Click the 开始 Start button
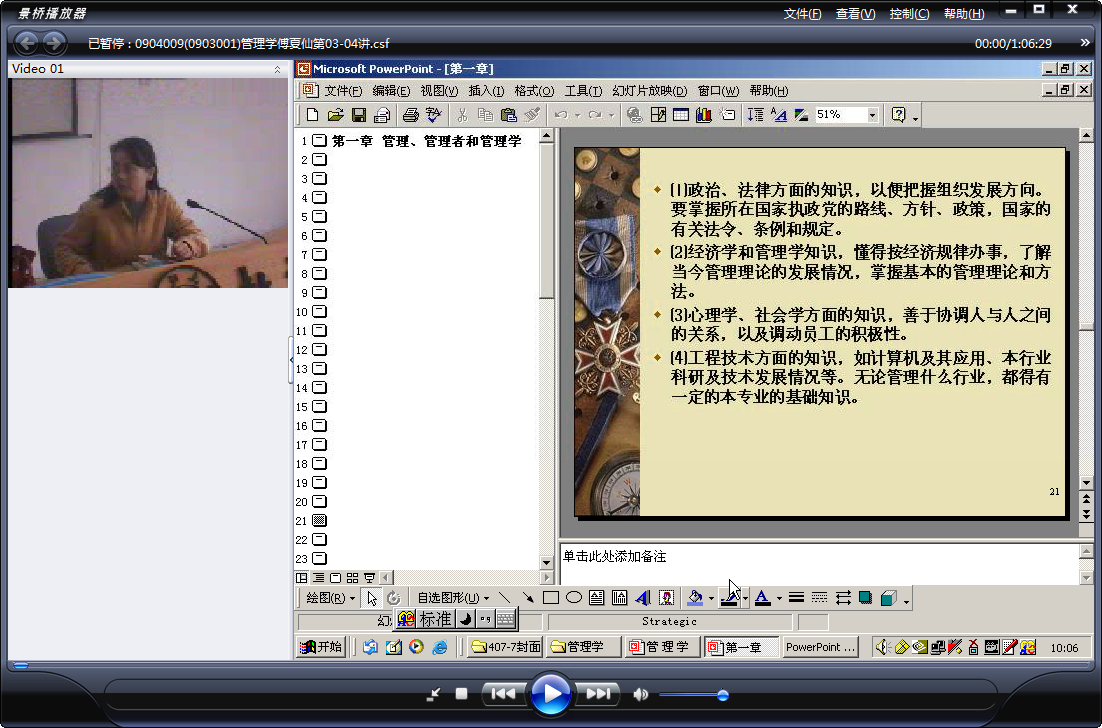The height and width of the screenshot is (728, 1102). click(x=320, y=646)
